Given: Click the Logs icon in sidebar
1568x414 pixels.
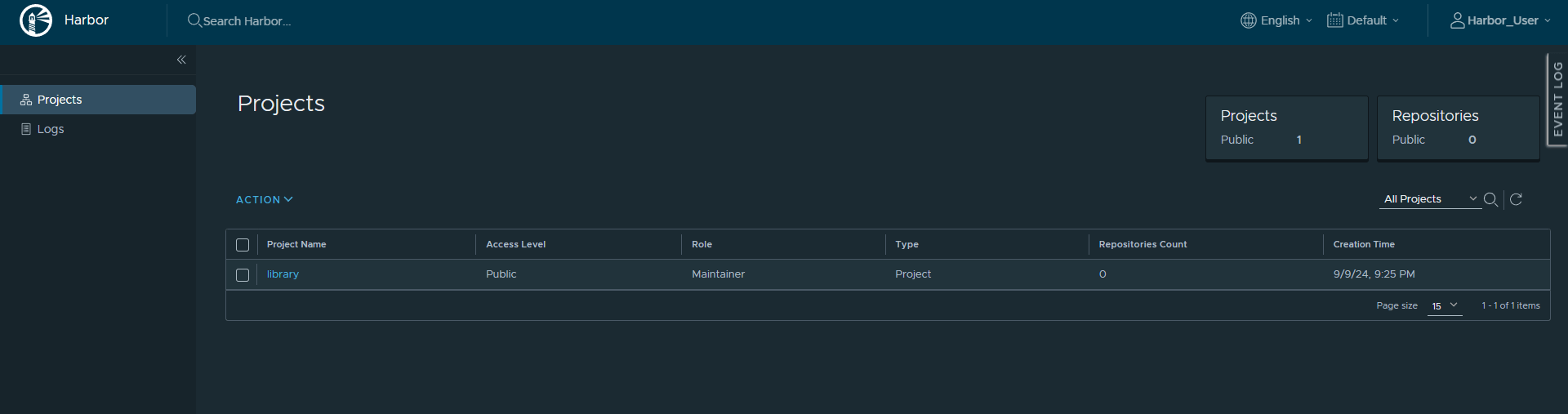Looking at the screenshot, I should point(26,129).
